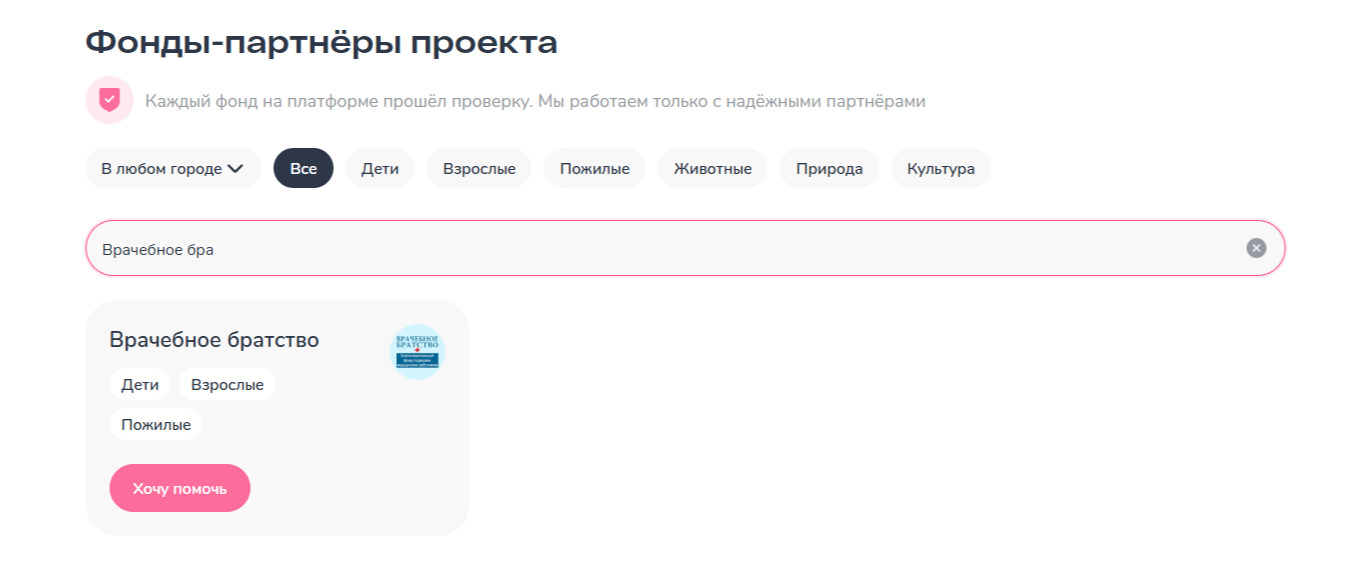The height and width of the screenshot is (564, 1367).
Task: Select the "Все" filter
Action: tap(303, 168)
